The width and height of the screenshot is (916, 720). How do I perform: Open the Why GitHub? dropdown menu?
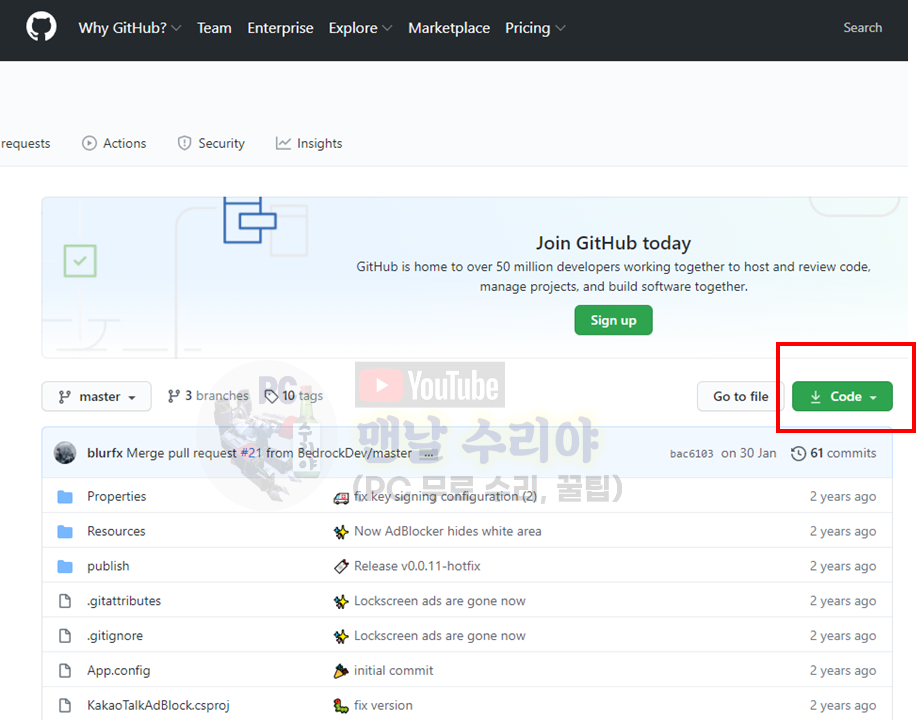point(130,28)
